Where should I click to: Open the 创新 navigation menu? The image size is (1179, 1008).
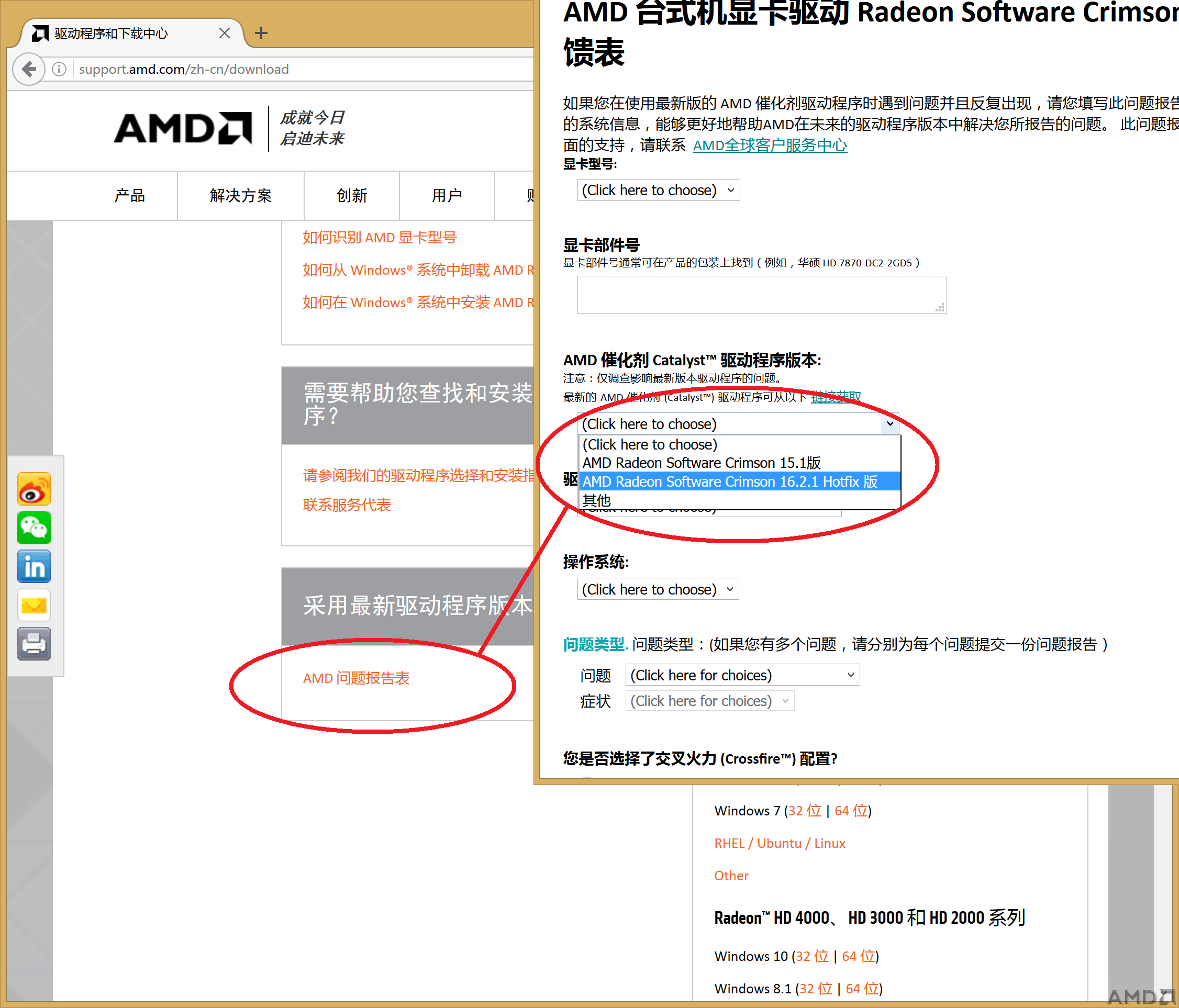click(352, 196)
